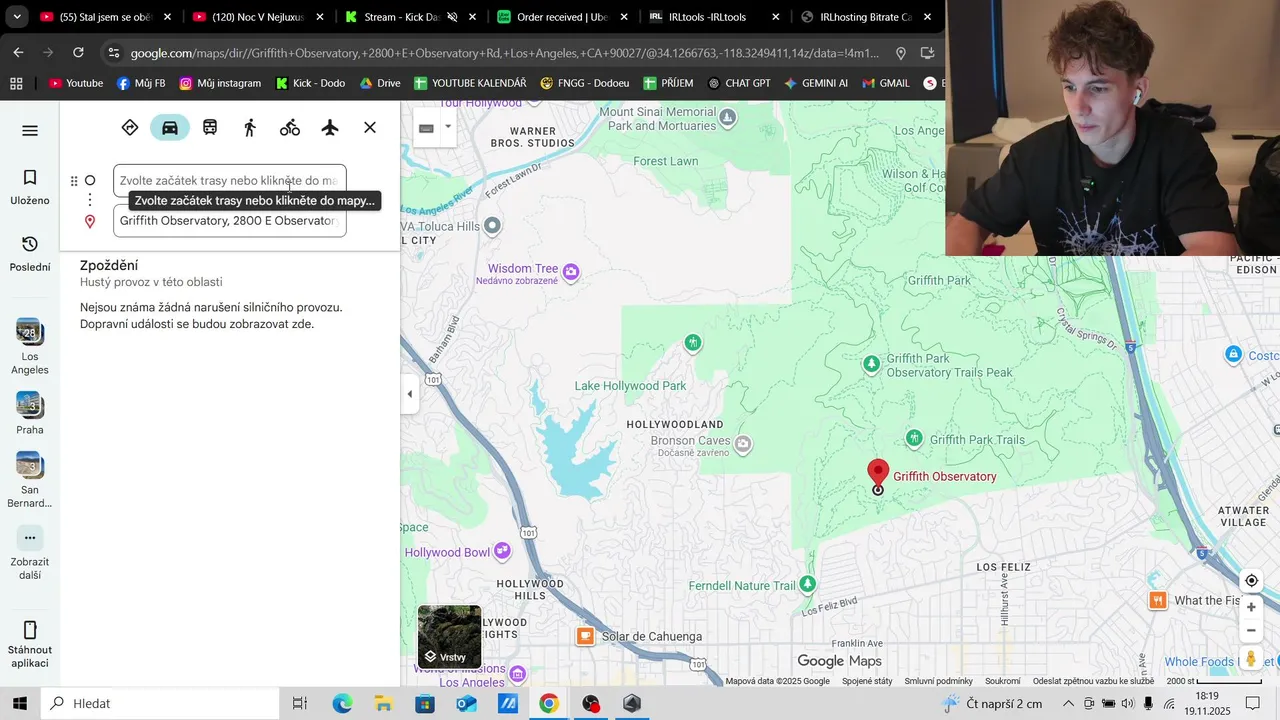
Task: Open the Můj instagram bookmark
Action: (220, 83)
